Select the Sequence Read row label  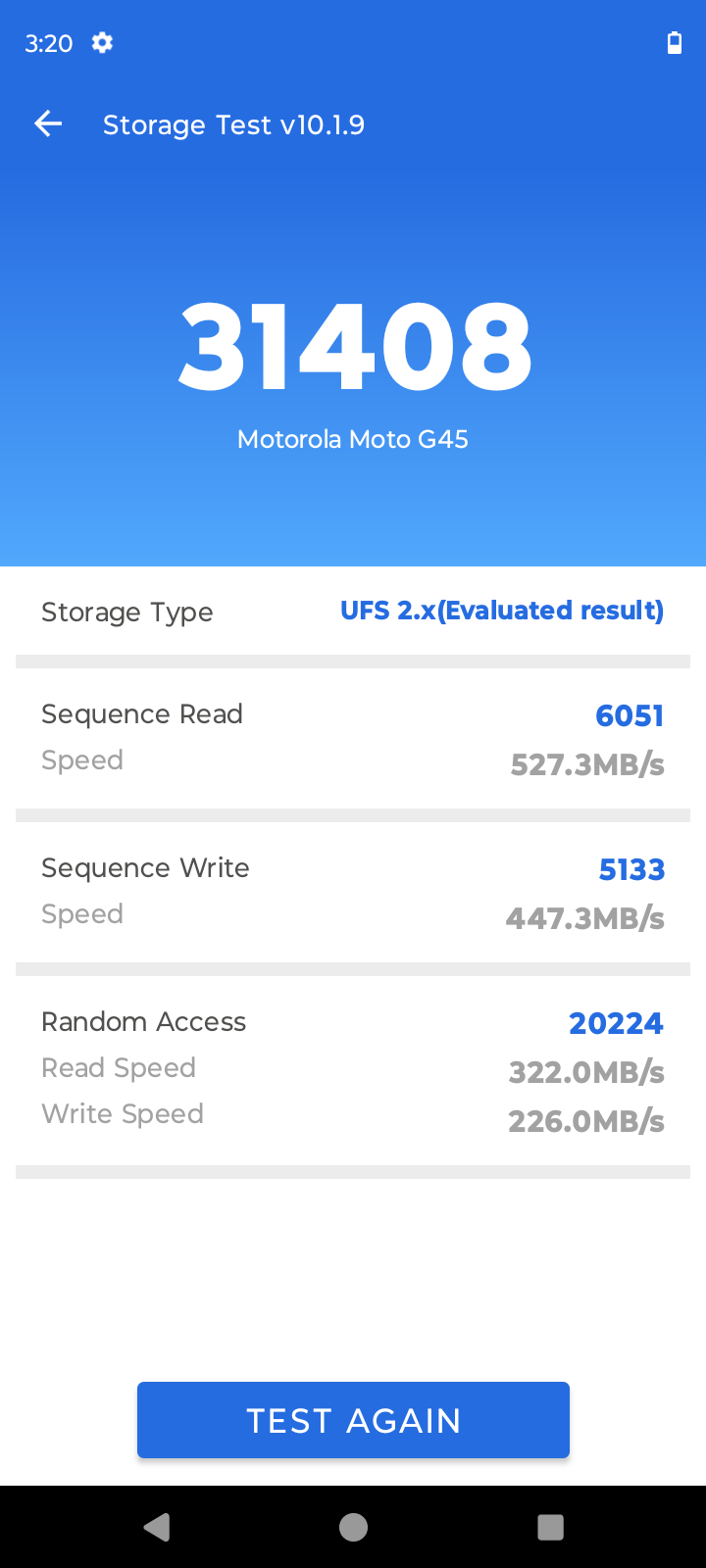tap(141, 714)
